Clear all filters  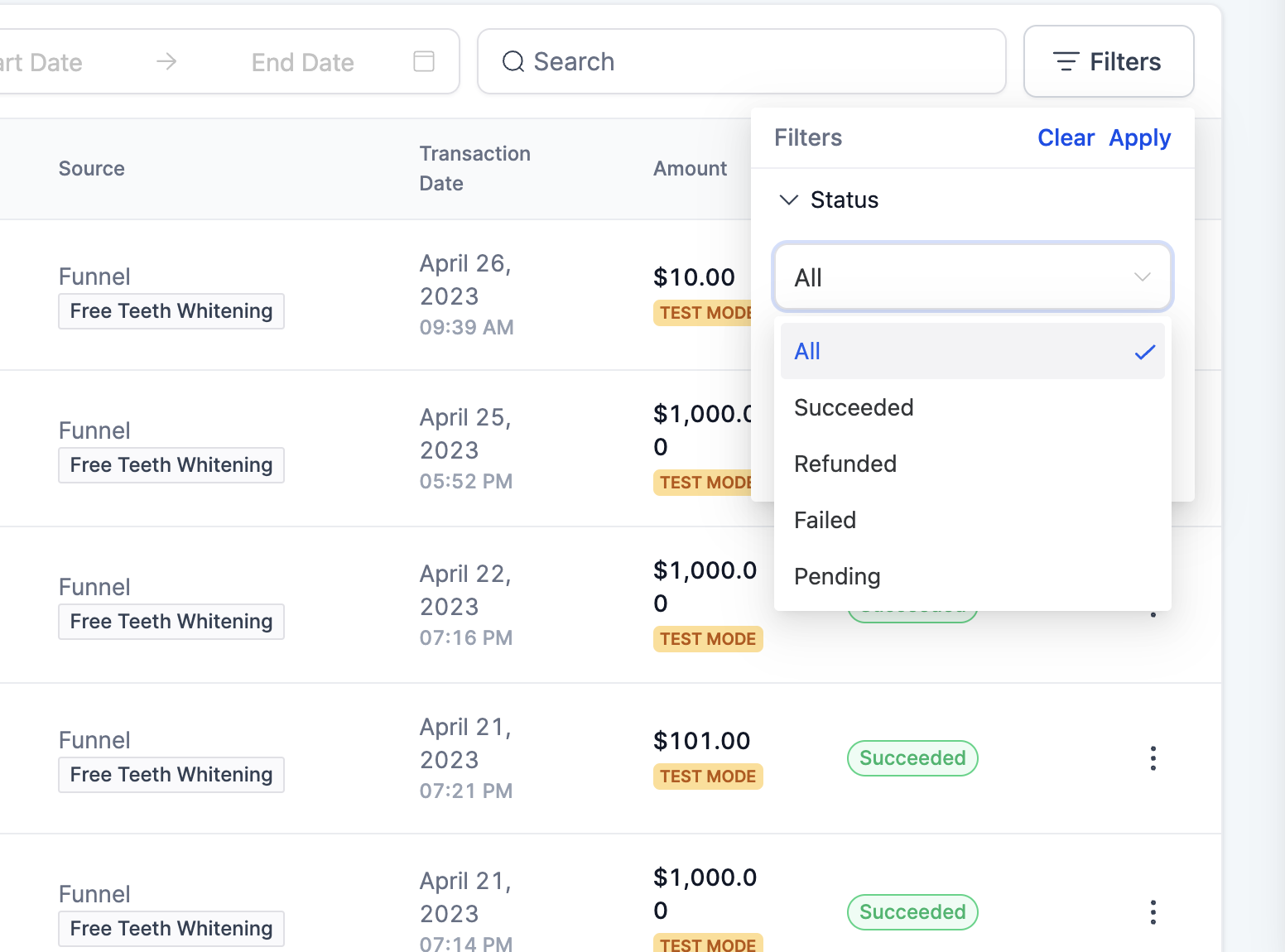point(1066,137)
